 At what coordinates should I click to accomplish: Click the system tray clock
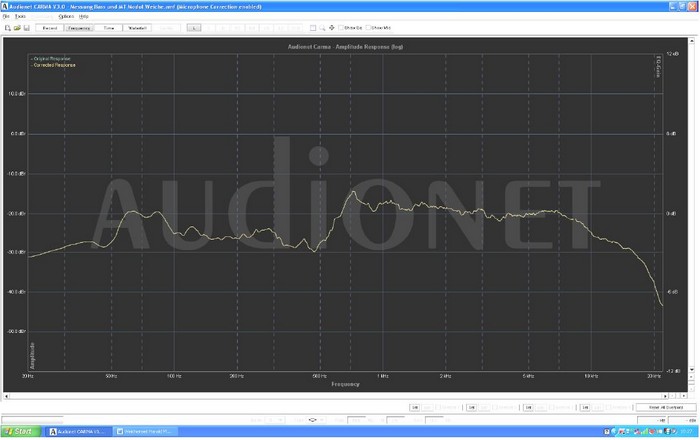686,432
